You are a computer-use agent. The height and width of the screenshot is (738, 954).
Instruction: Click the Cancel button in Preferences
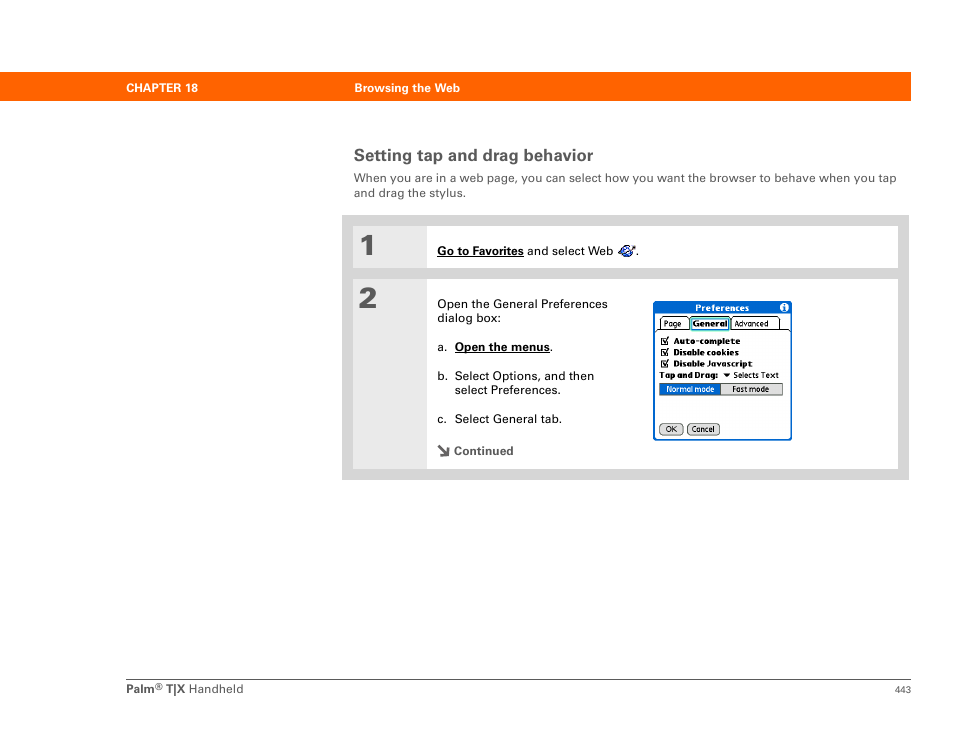pyautogui.click(x=703, y=430)
